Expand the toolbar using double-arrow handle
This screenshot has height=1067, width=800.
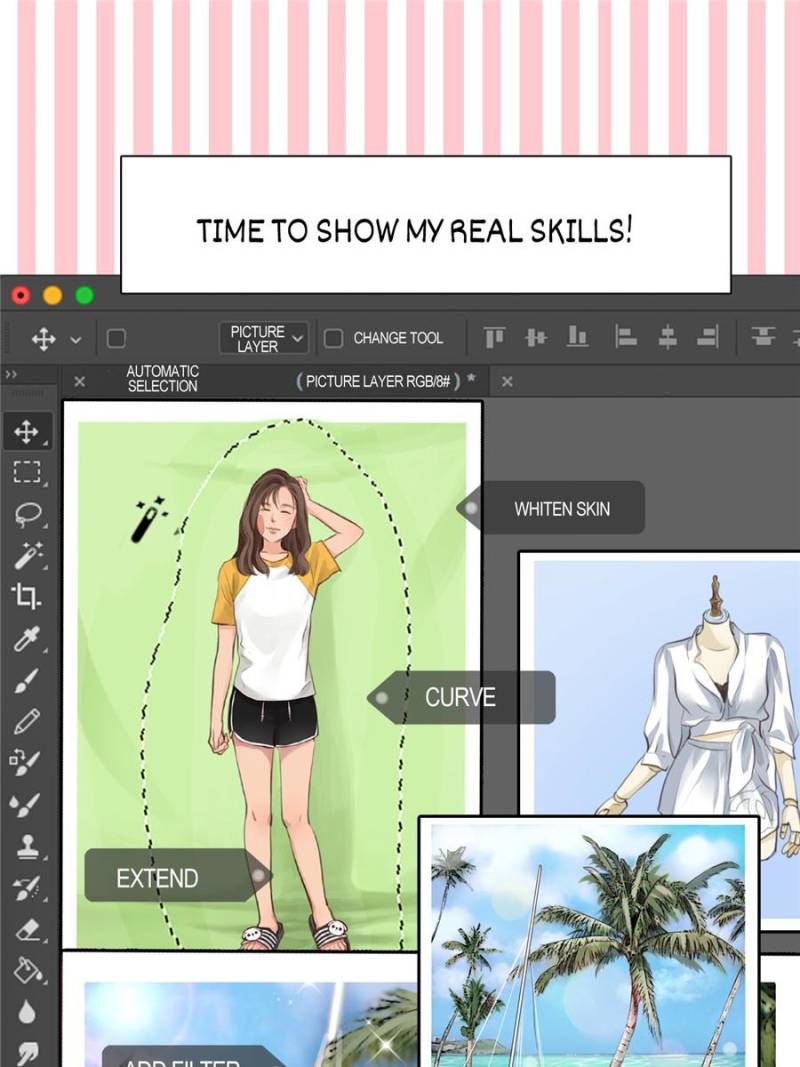11,374
